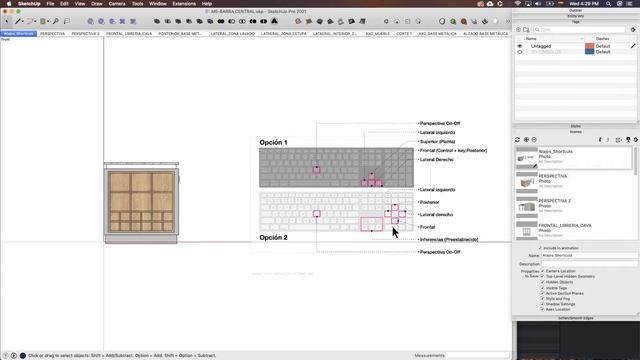
Task: Open the Extensions menu
Action: pos(184,4)
